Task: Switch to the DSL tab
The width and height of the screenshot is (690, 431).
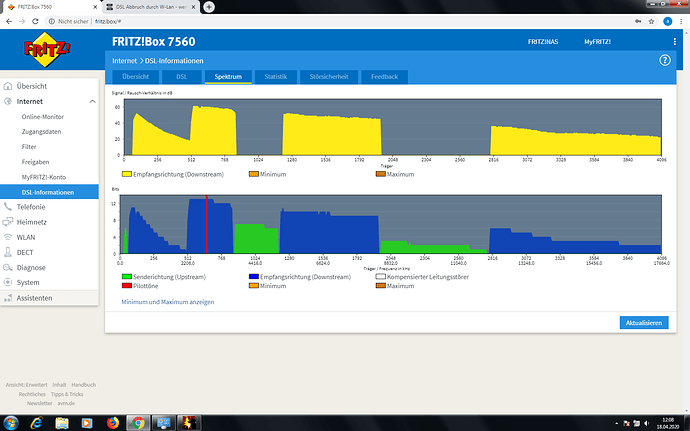Action: point(182,77)
